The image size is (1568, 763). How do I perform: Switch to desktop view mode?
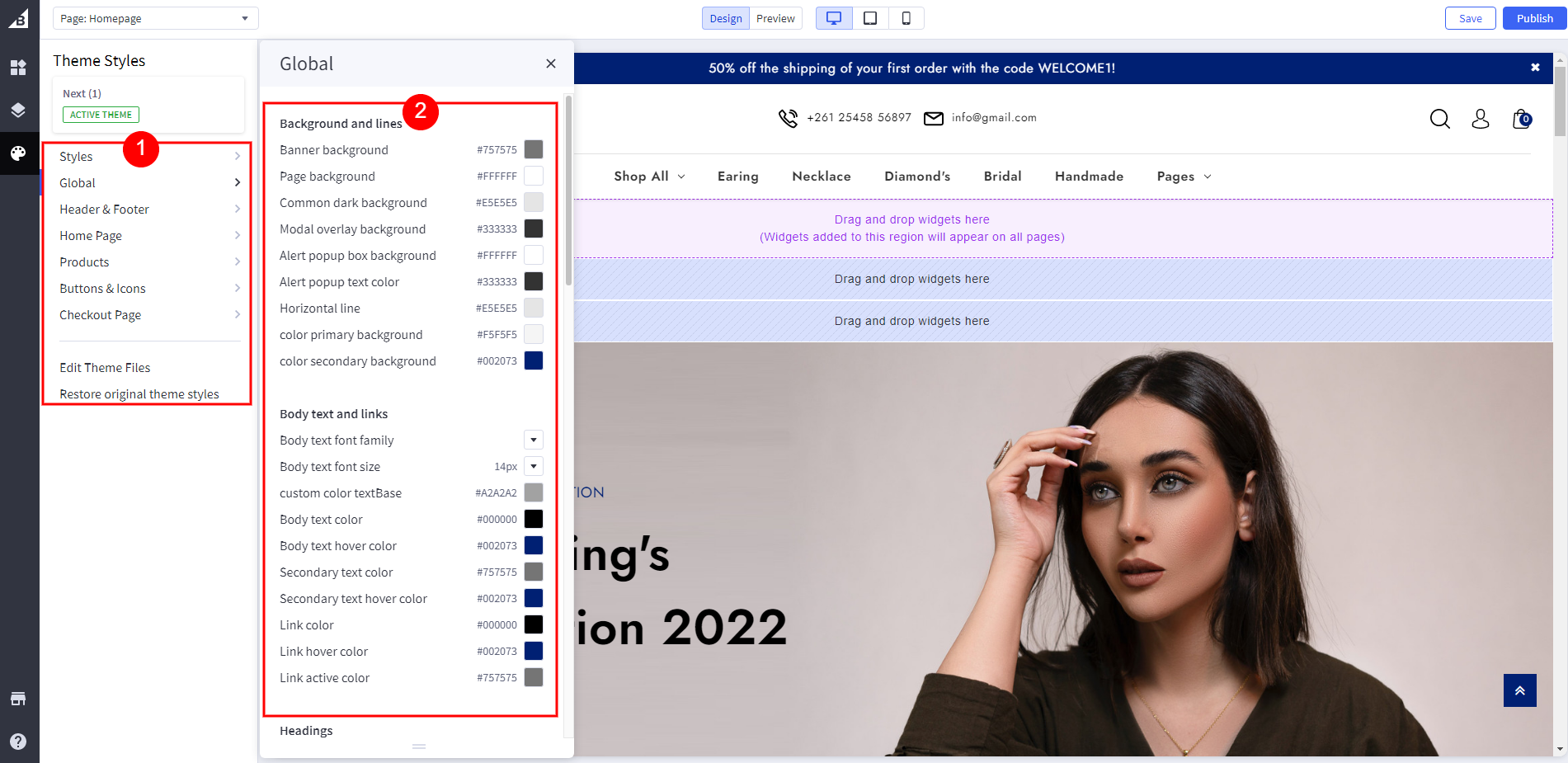pos(834,18)
